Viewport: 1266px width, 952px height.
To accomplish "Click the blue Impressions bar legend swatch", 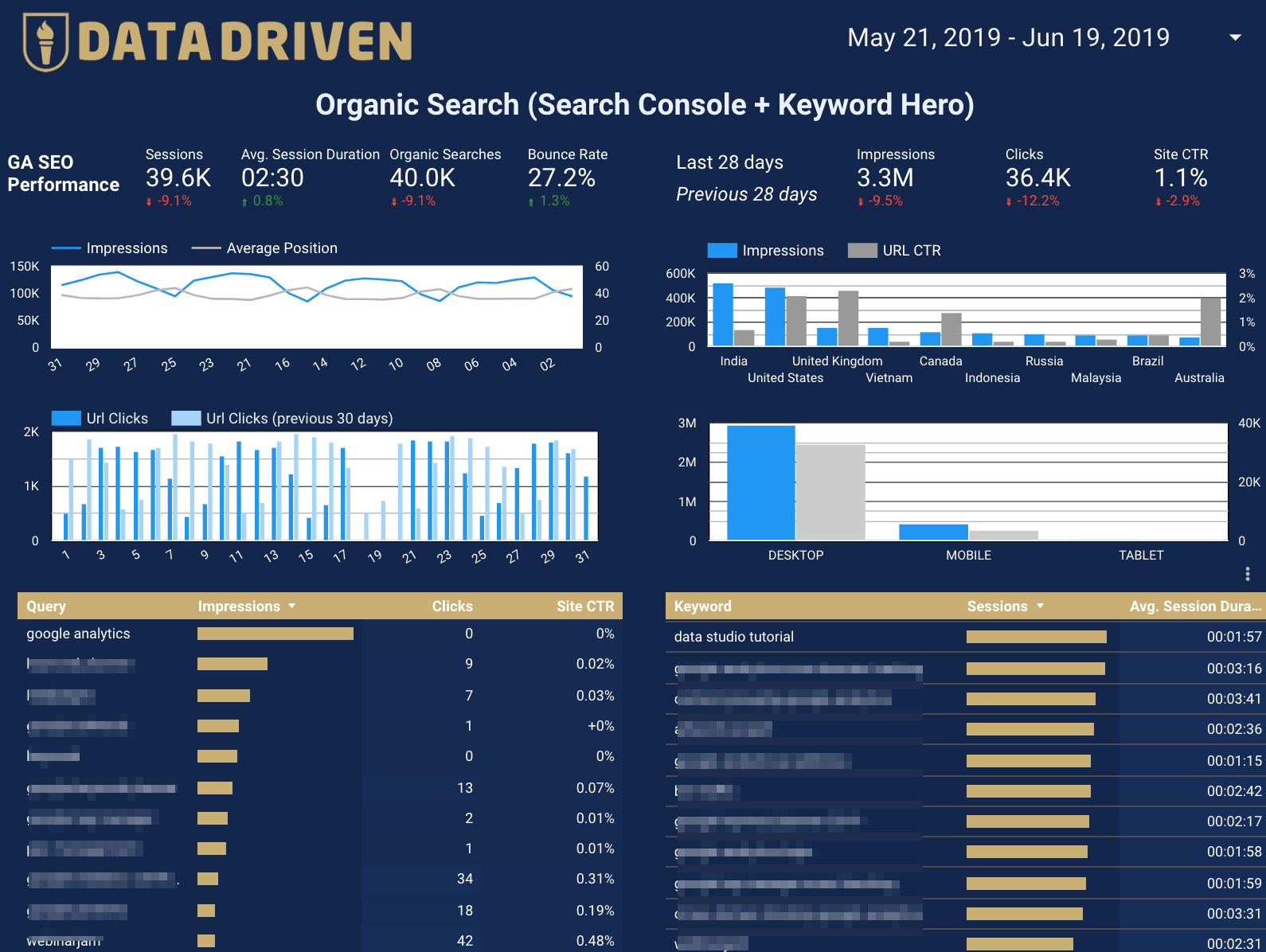I will pos(722,251).
